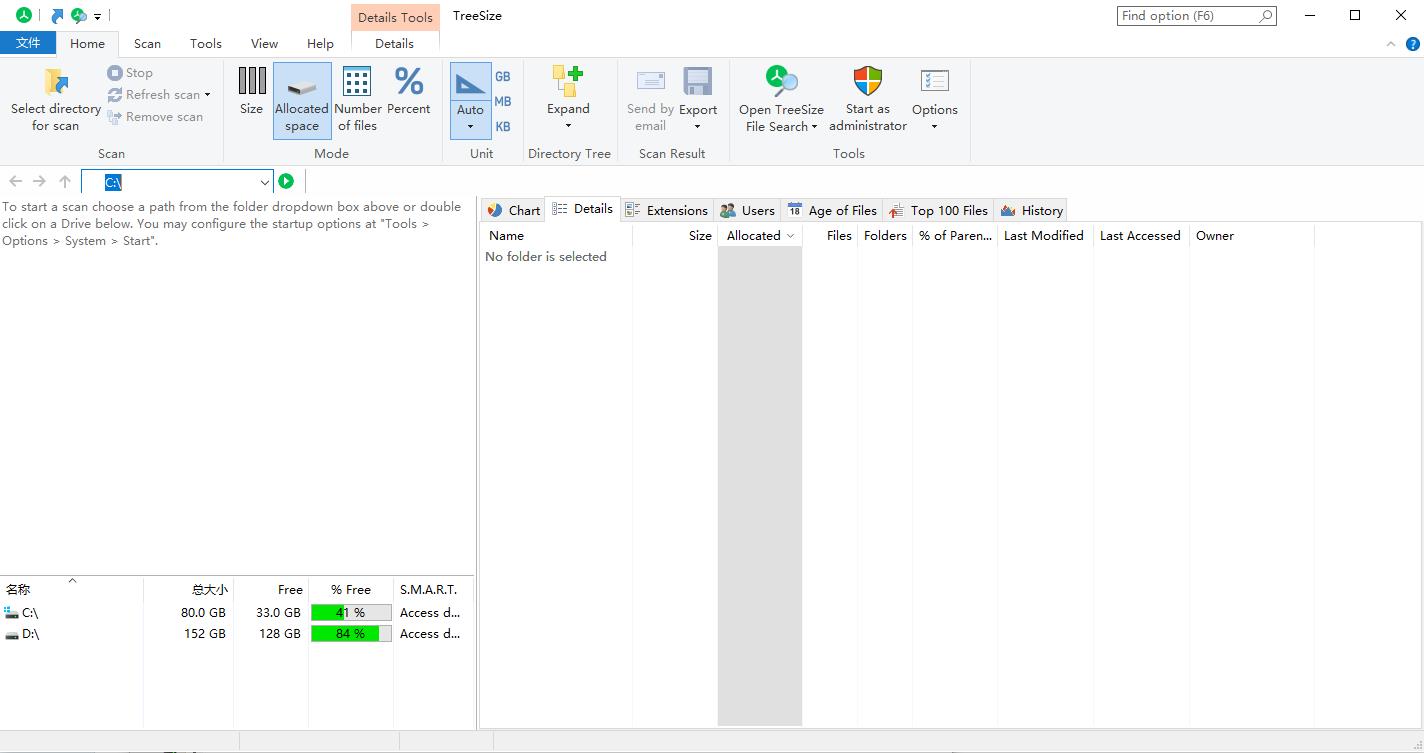Switch to the Scan ribbon tab
This screenshot has width=1424, height=753.
click(147, 44)
